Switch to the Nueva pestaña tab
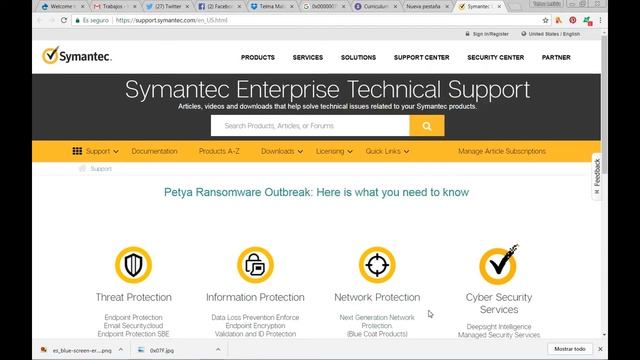 click(x=426, y=7)
